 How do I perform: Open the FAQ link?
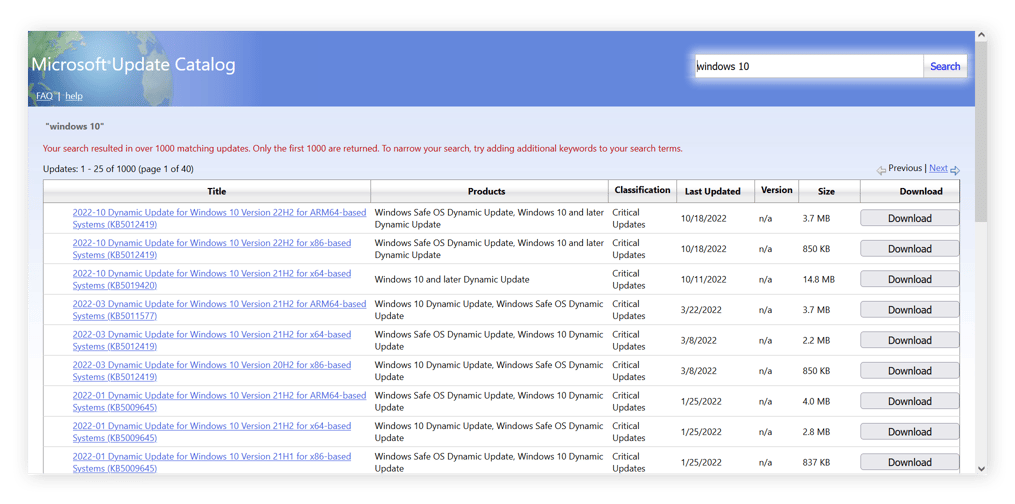click(x=44, y=96)
